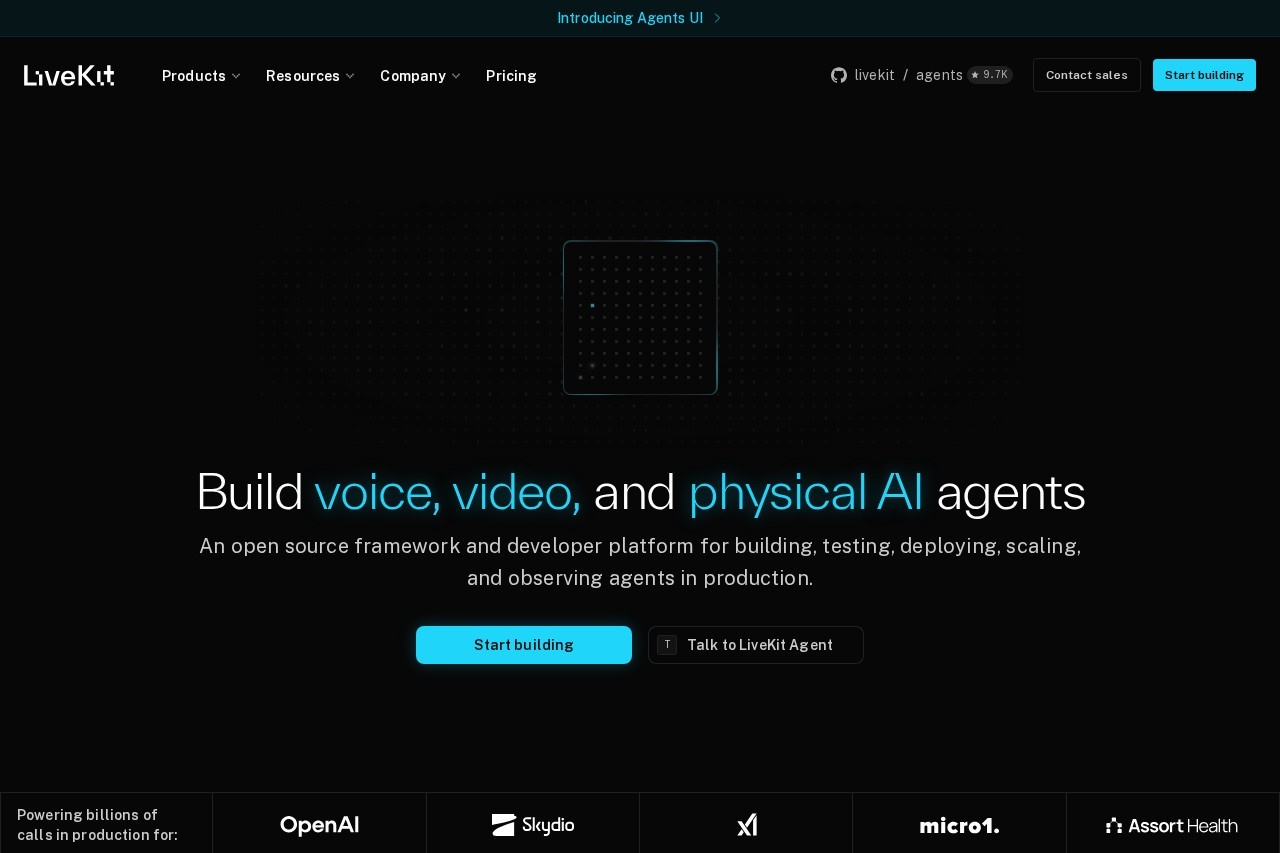Click the large Start building hero button
The image size is (1280, 853).
coord(524,645)
